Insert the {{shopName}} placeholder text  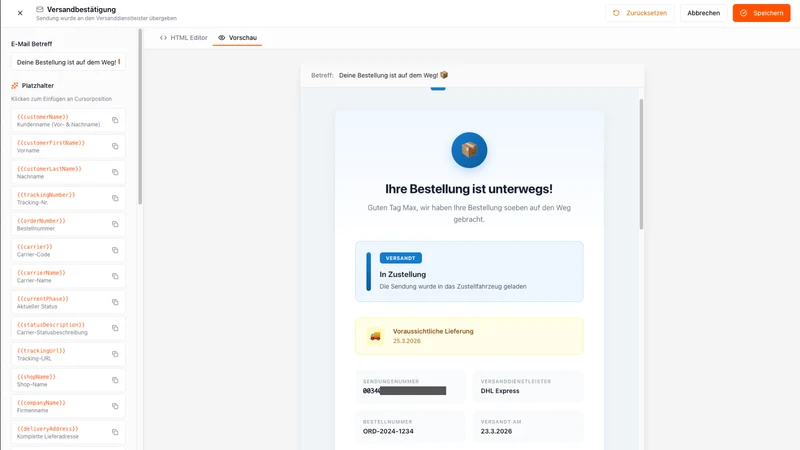click(x=36, y=377)
